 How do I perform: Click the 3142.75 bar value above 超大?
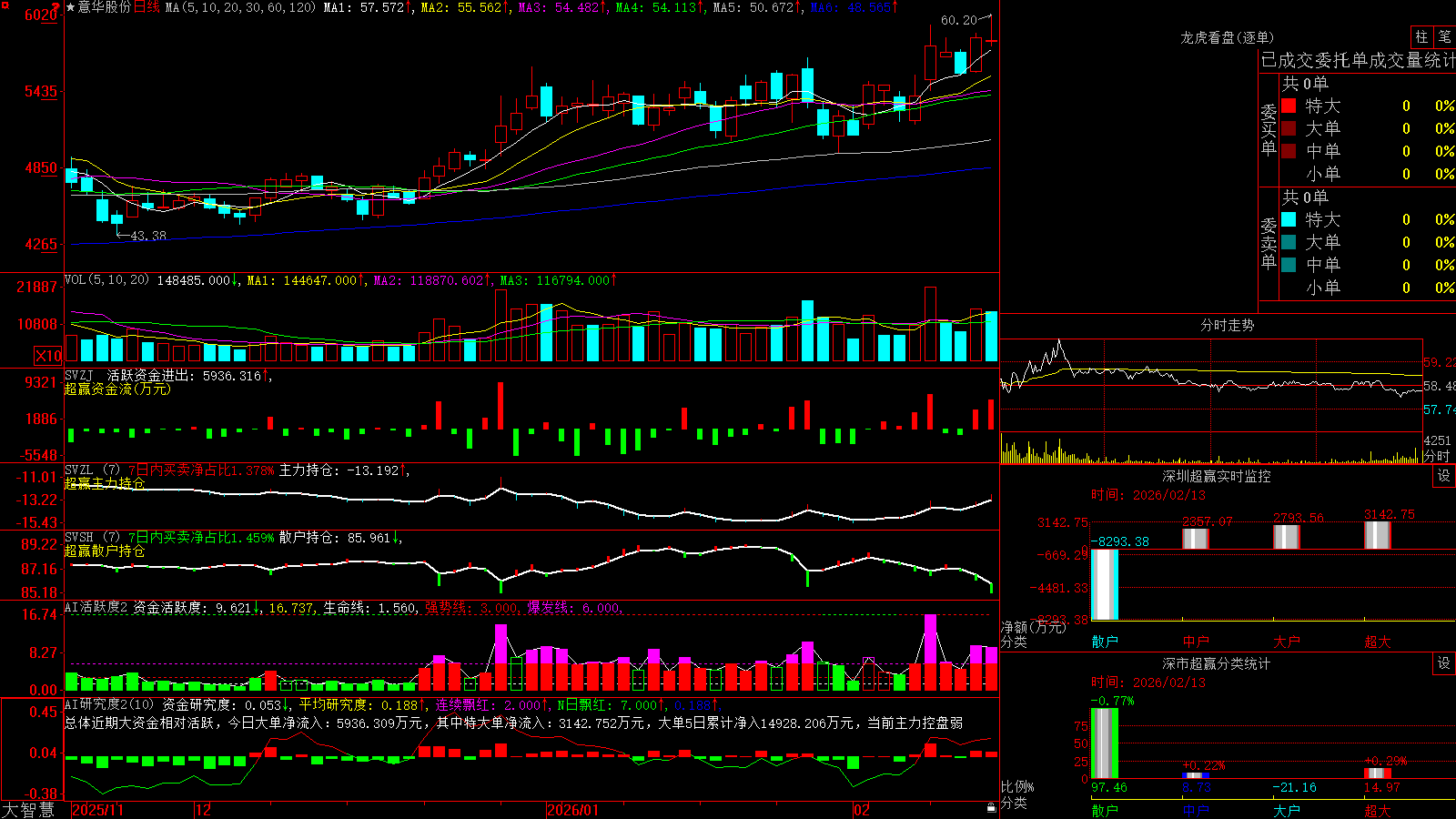(1390, 514)
